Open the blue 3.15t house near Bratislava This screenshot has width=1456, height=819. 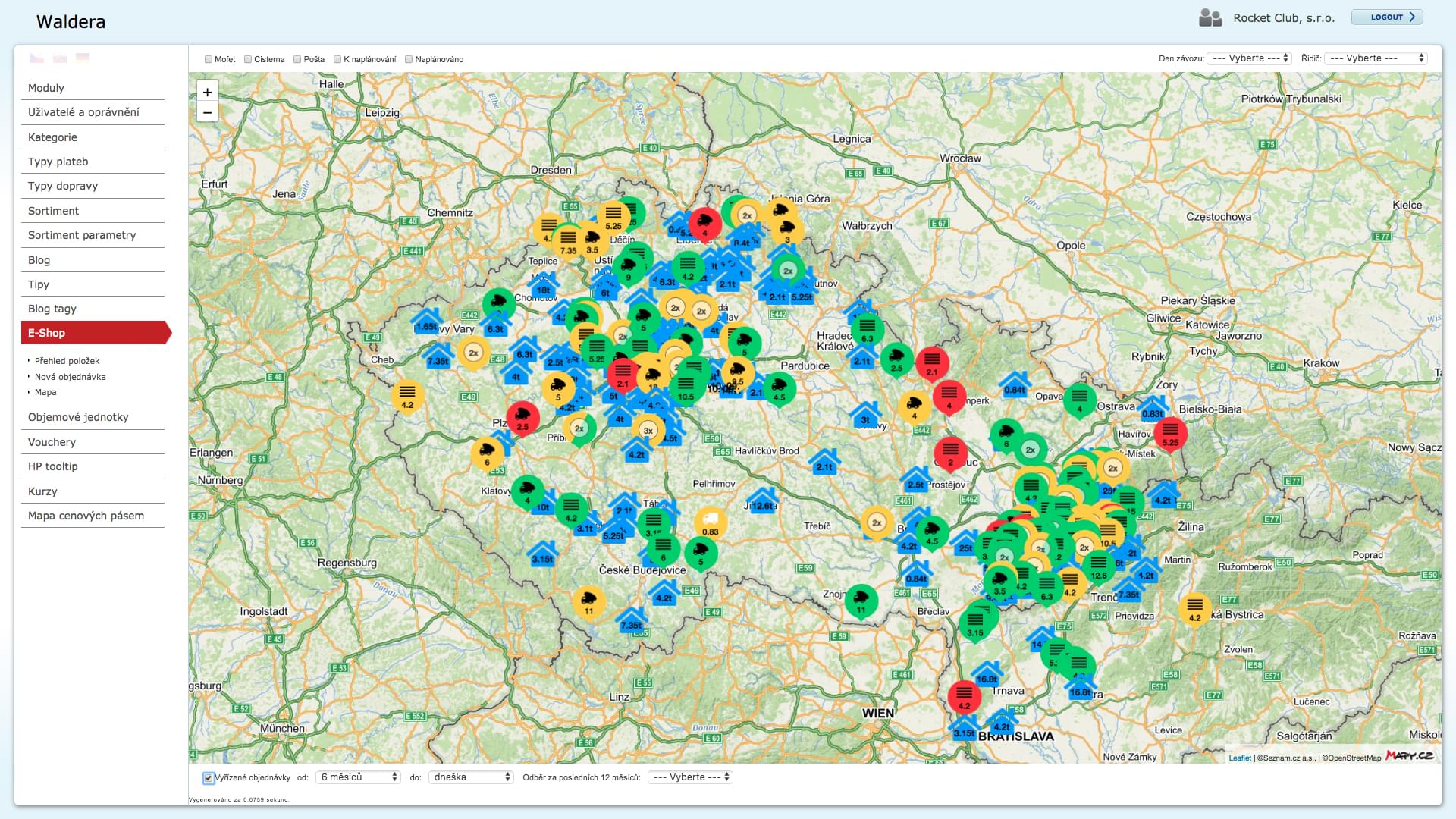[965, 727]
